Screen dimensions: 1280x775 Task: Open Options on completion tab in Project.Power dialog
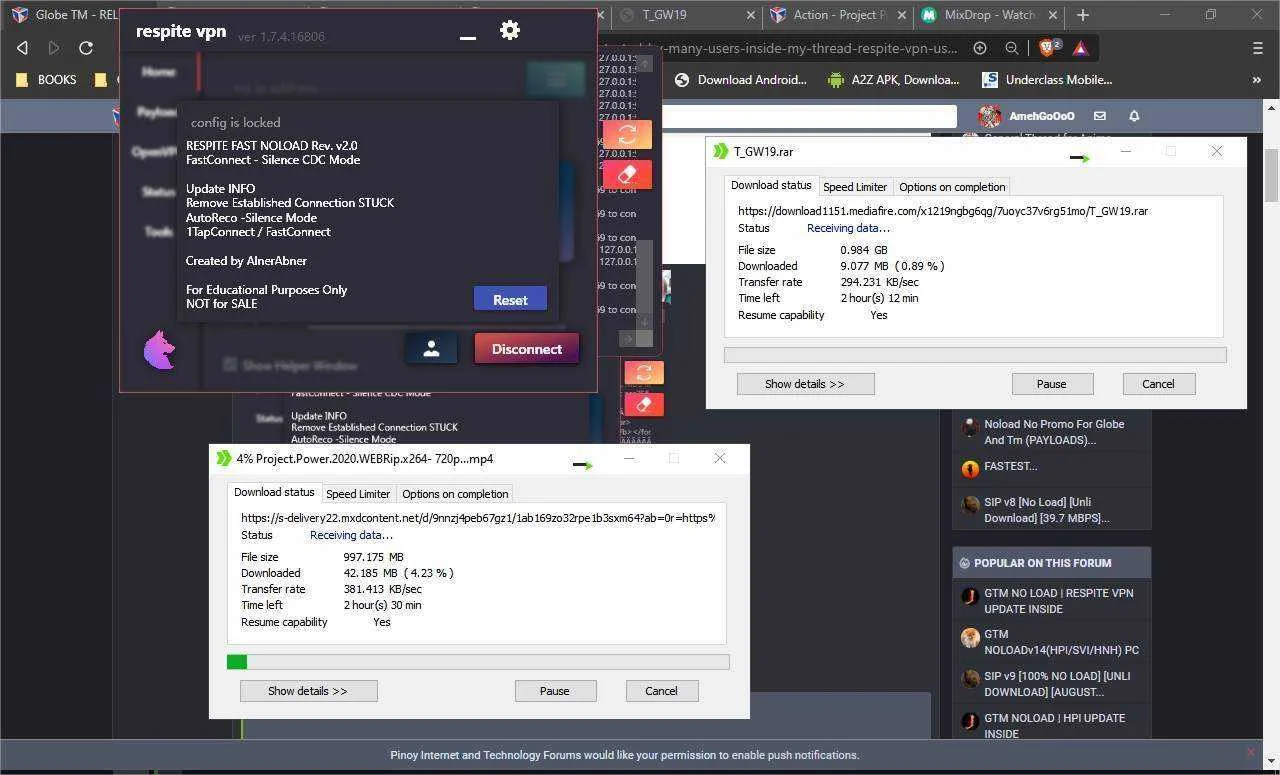[455, 494]
